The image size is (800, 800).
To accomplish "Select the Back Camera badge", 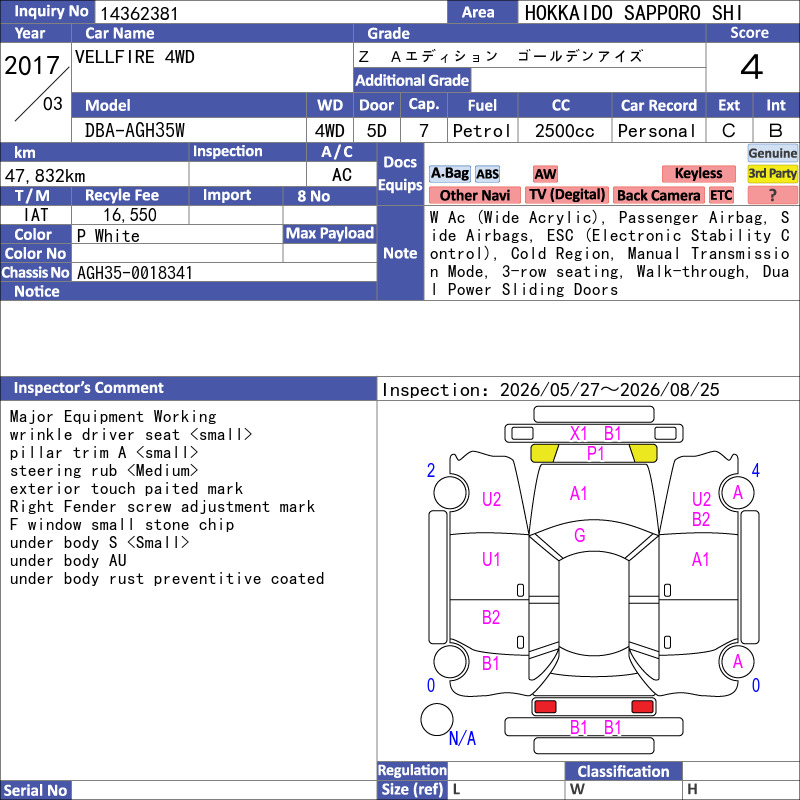I will pos(658,195).
